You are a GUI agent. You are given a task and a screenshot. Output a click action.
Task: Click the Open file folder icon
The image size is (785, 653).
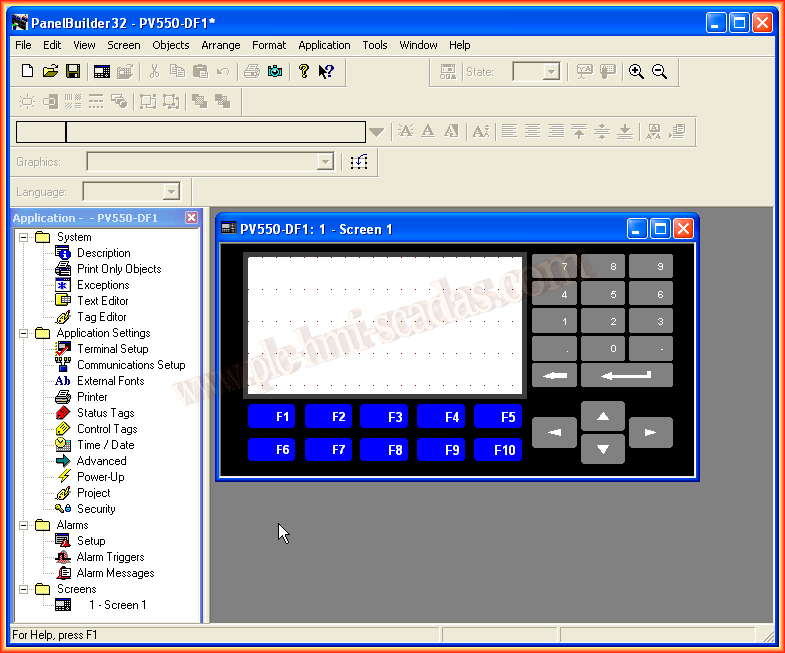pyautogui.click(x=50, y=72)
